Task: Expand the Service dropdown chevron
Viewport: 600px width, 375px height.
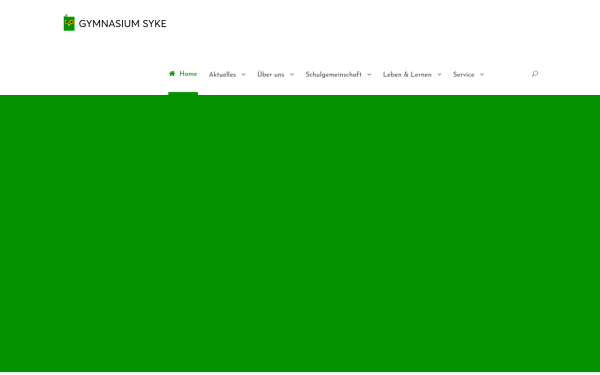Action: (x=482, y=75)
